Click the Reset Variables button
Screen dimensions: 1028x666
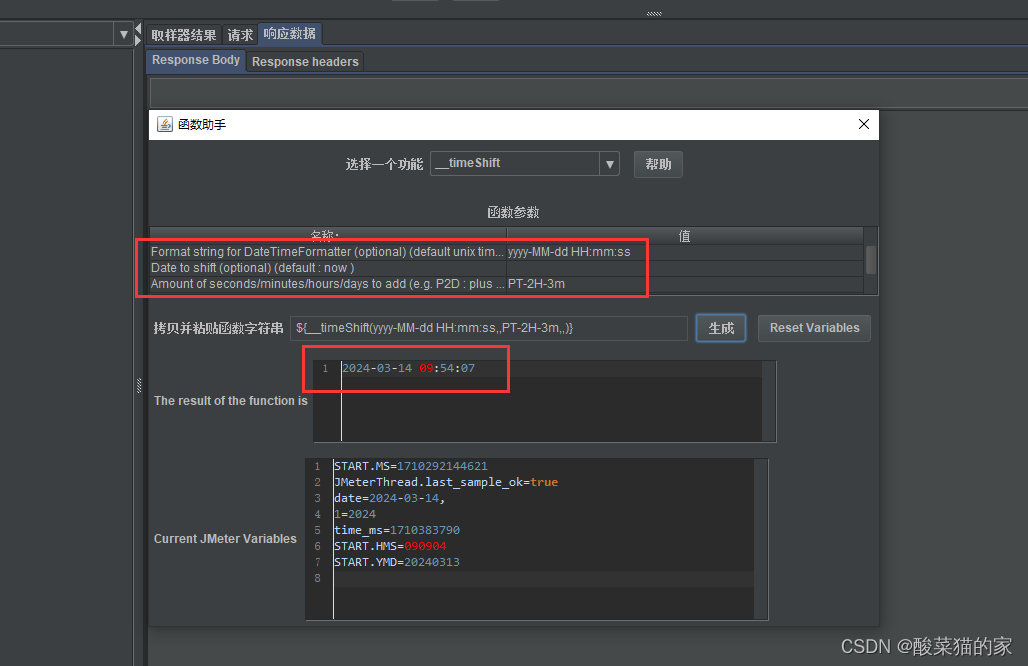(x=814, y=328)
